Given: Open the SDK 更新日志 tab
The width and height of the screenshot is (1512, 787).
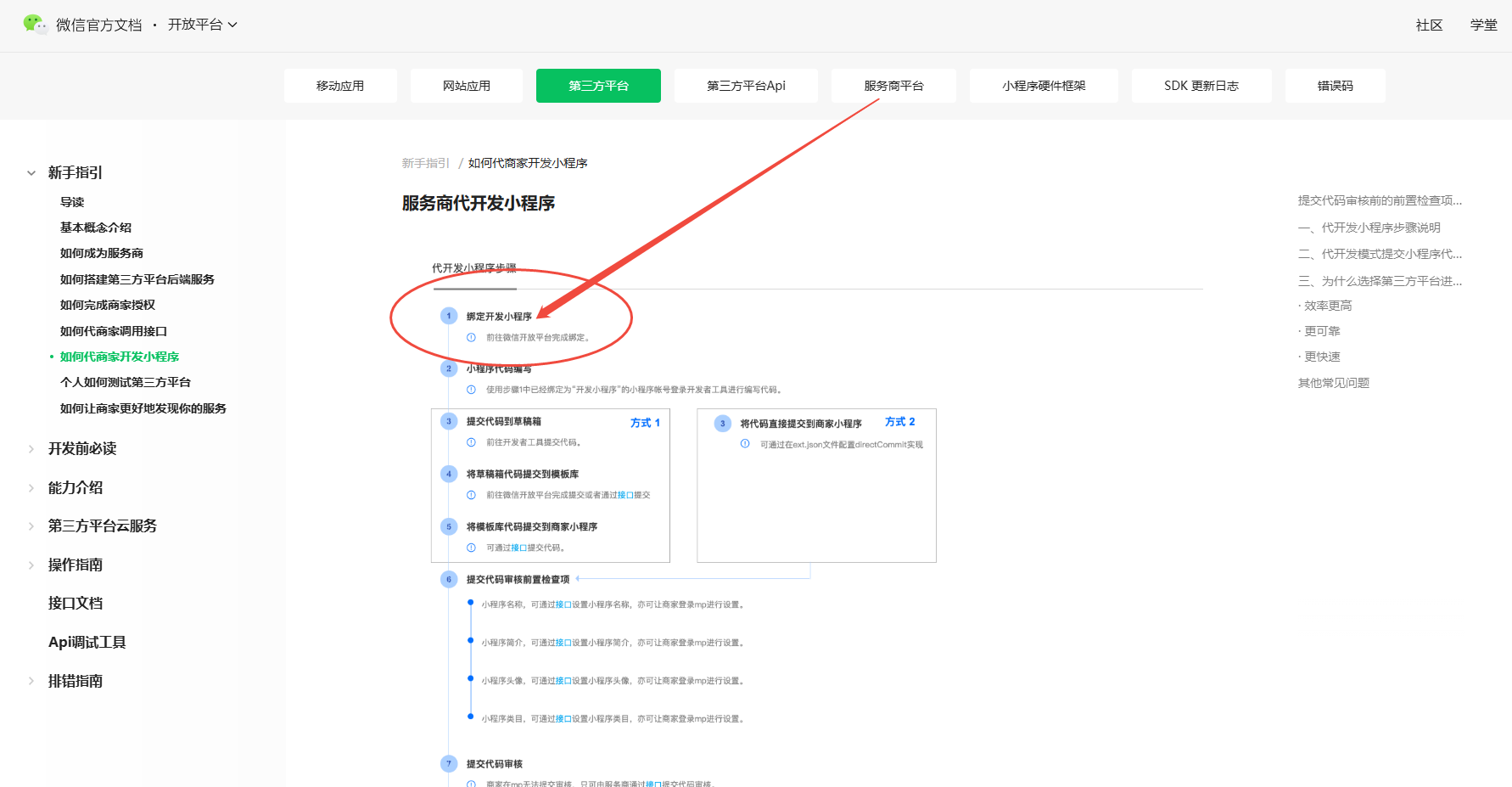Looking at the screenshot, I should point(1201,86).
